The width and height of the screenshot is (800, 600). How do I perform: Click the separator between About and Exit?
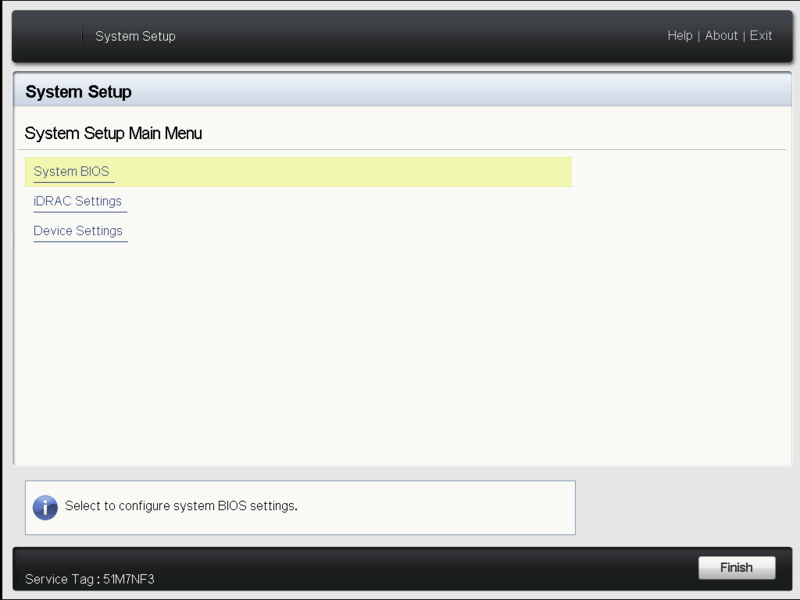(744, 36)
